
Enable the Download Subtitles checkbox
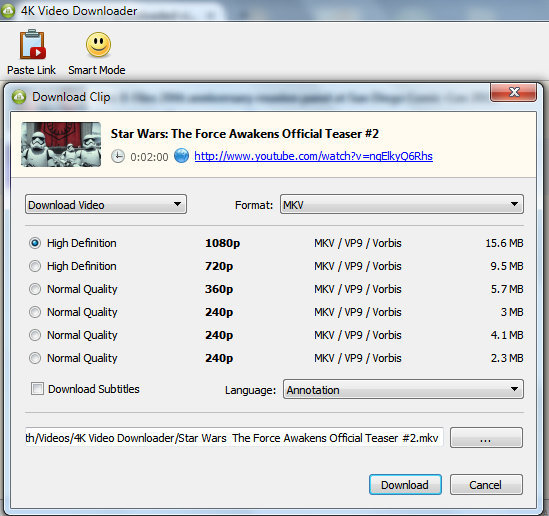[37, 389]
